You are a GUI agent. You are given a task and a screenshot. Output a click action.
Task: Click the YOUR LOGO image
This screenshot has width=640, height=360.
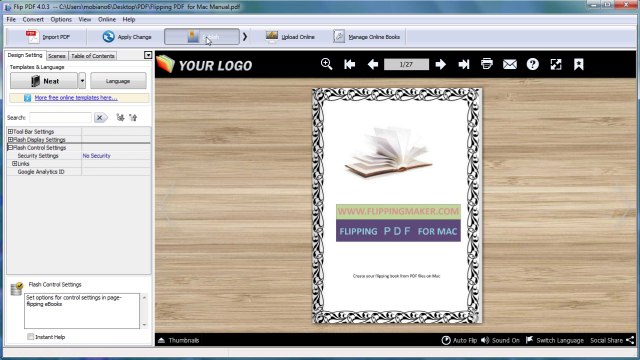pos(204,64)
